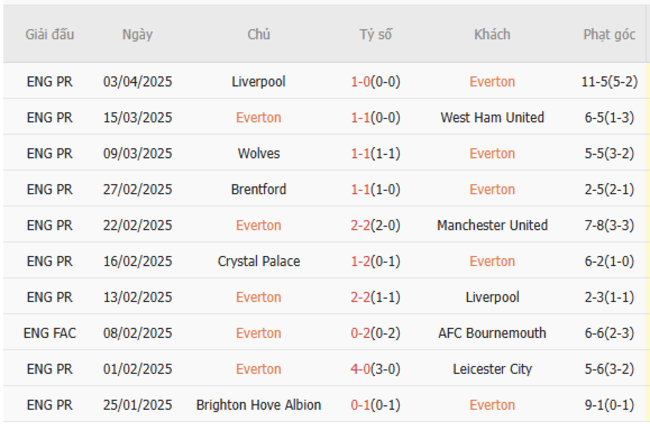
Task: Click the 03/04/2025 match date
Action: [138, 82]
